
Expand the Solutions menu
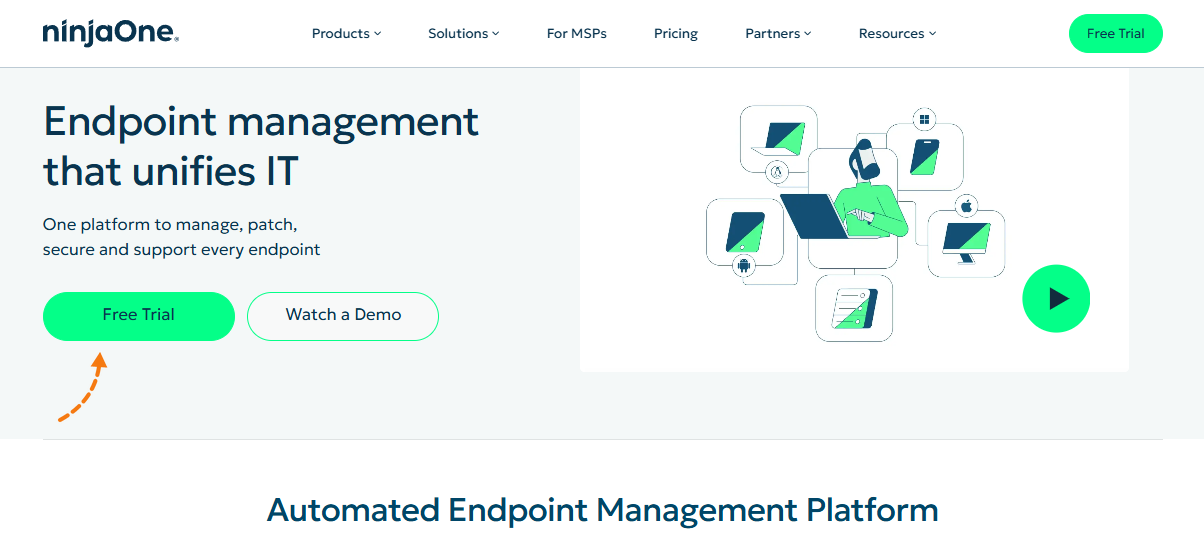464,33
